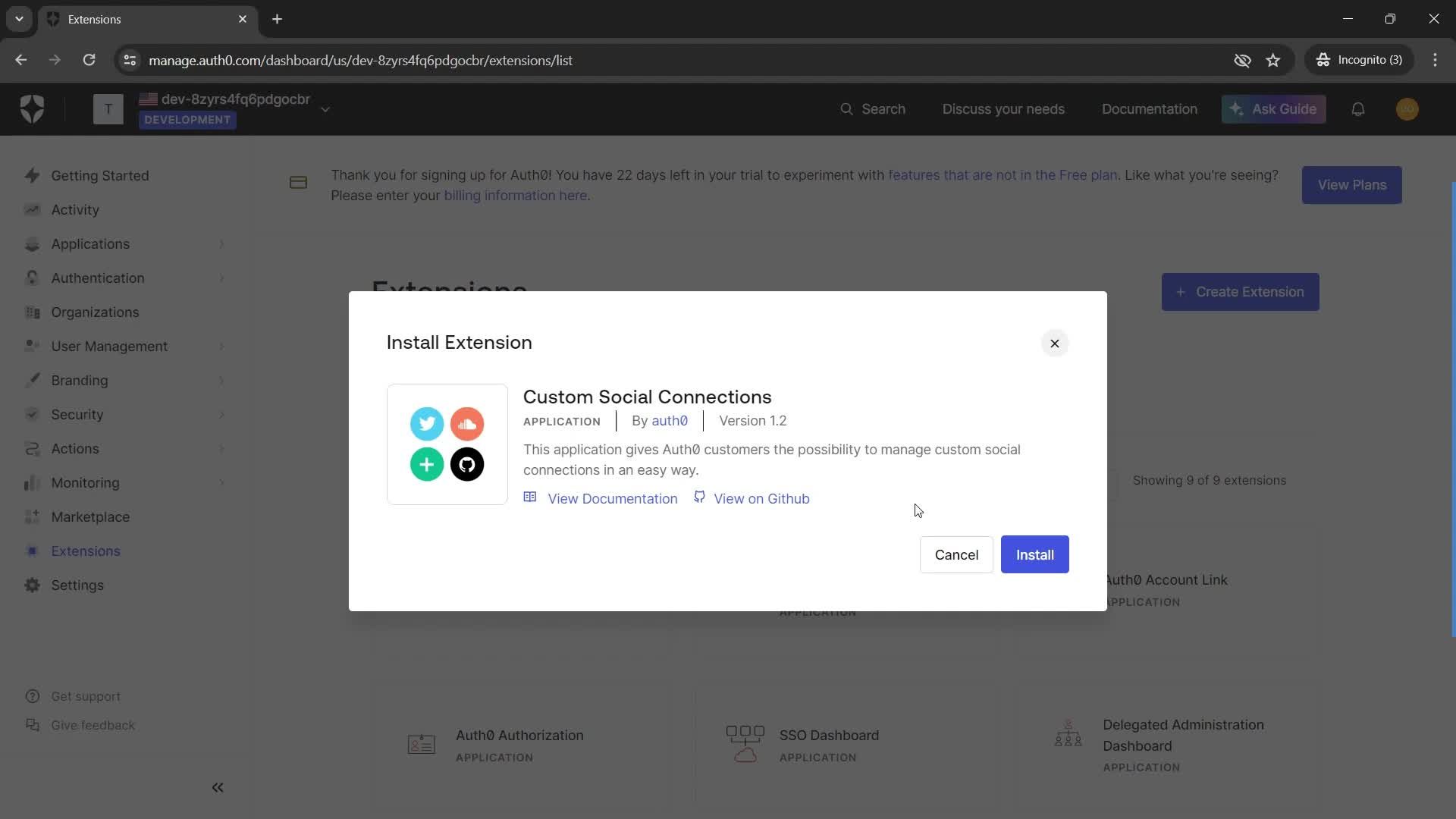Click the Auth0 shield logo
The image size is (1456, 819).
coord(32,109)
